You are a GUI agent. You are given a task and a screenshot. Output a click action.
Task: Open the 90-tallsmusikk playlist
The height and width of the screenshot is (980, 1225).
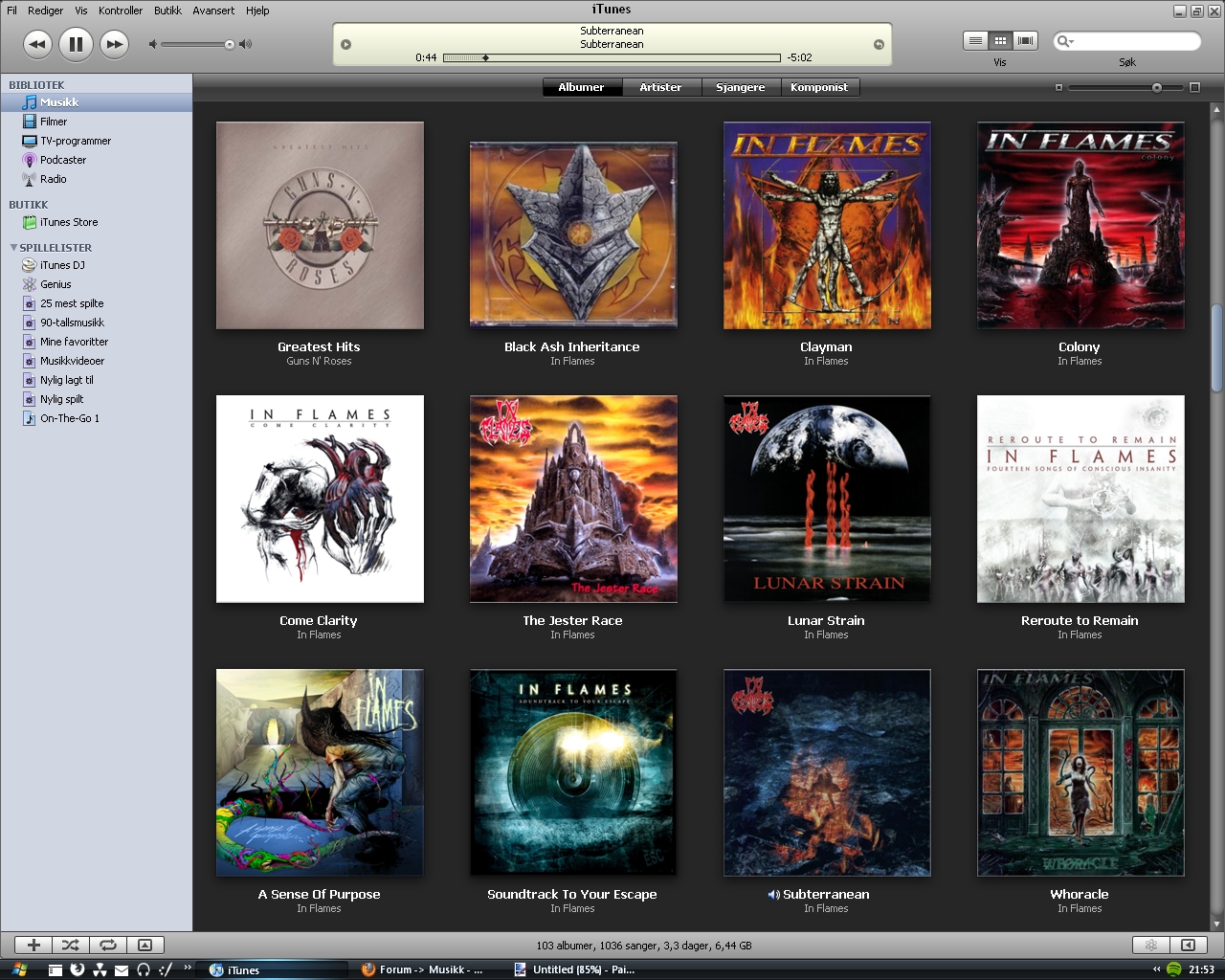pos(96,323)
